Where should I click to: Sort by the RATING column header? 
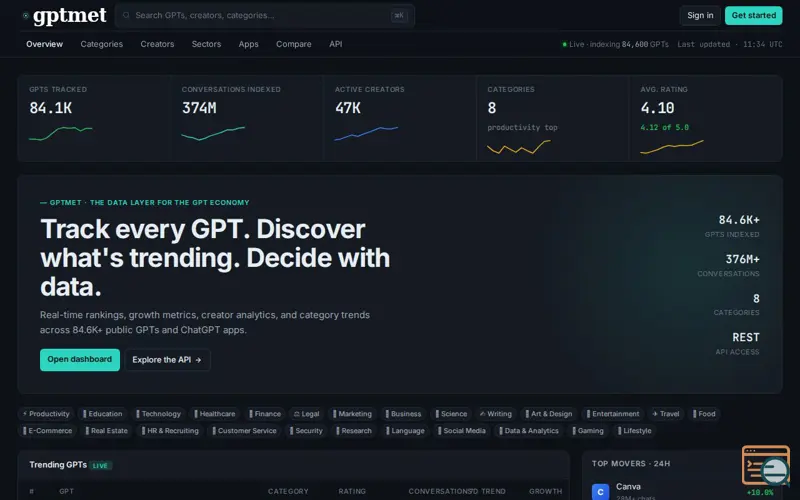pos(352,491)
